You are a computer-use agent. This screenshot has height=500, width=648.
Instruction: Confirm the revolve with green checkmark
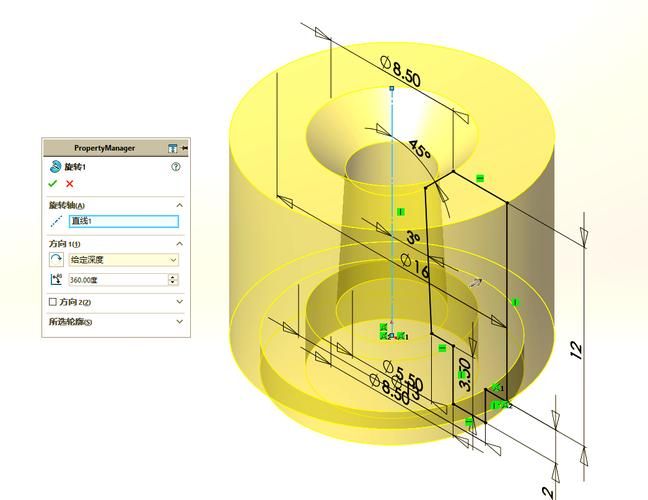pos(52,184)
